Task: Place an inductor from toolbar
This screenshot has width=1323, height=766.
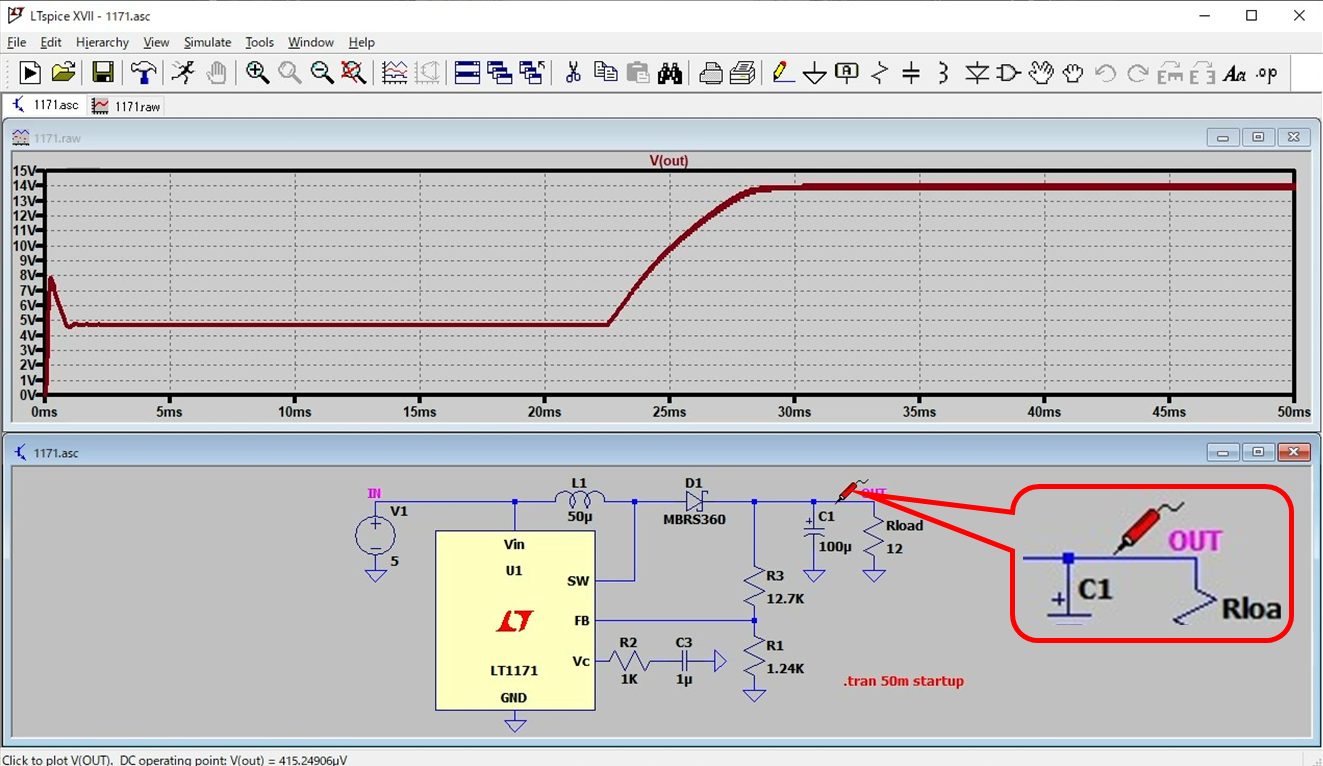Action: (943, 72)
